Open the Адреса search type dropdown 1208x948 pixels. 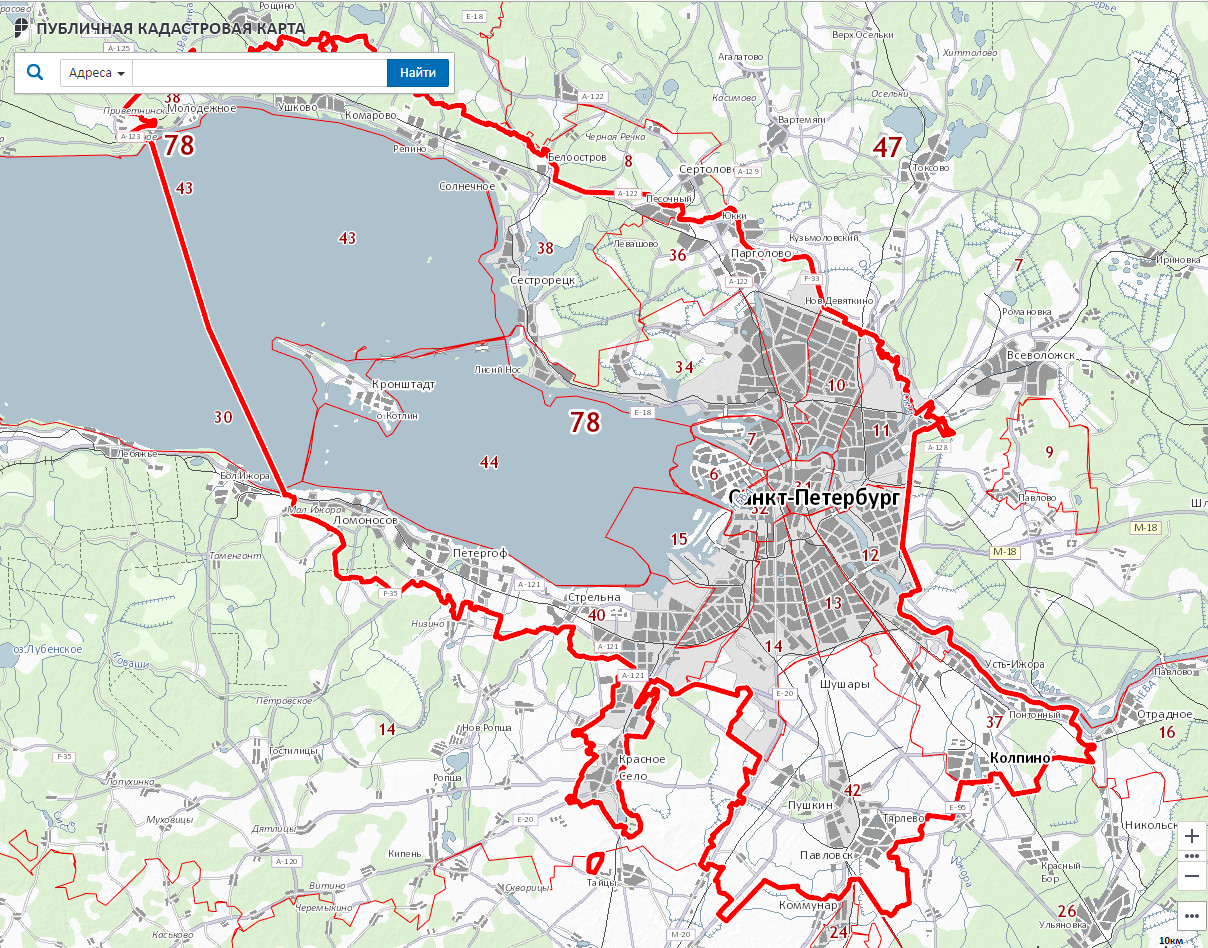97,73
